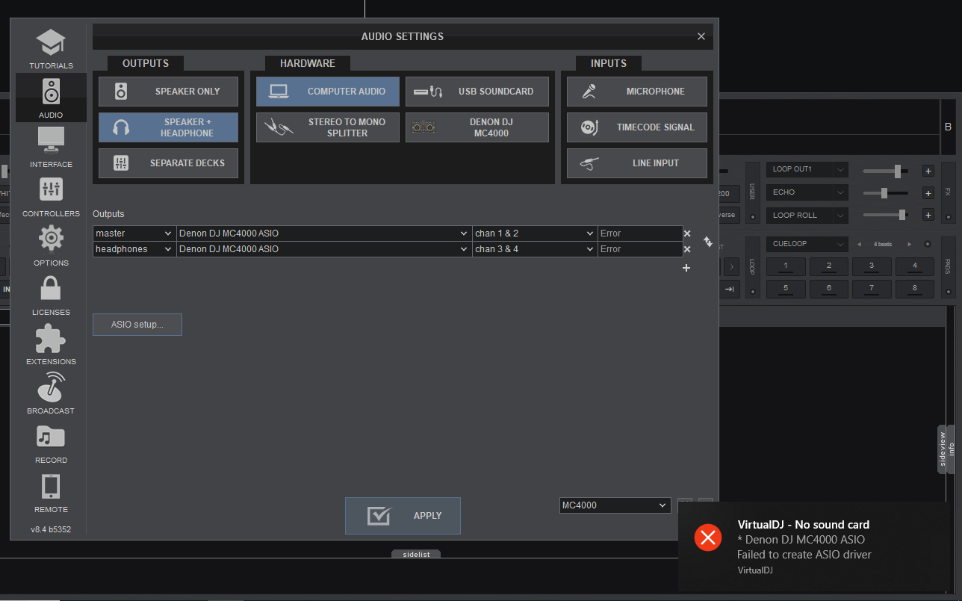Screen dimensions: 969x601
Task: Enable Microphone input
Action: pos(637,91)
